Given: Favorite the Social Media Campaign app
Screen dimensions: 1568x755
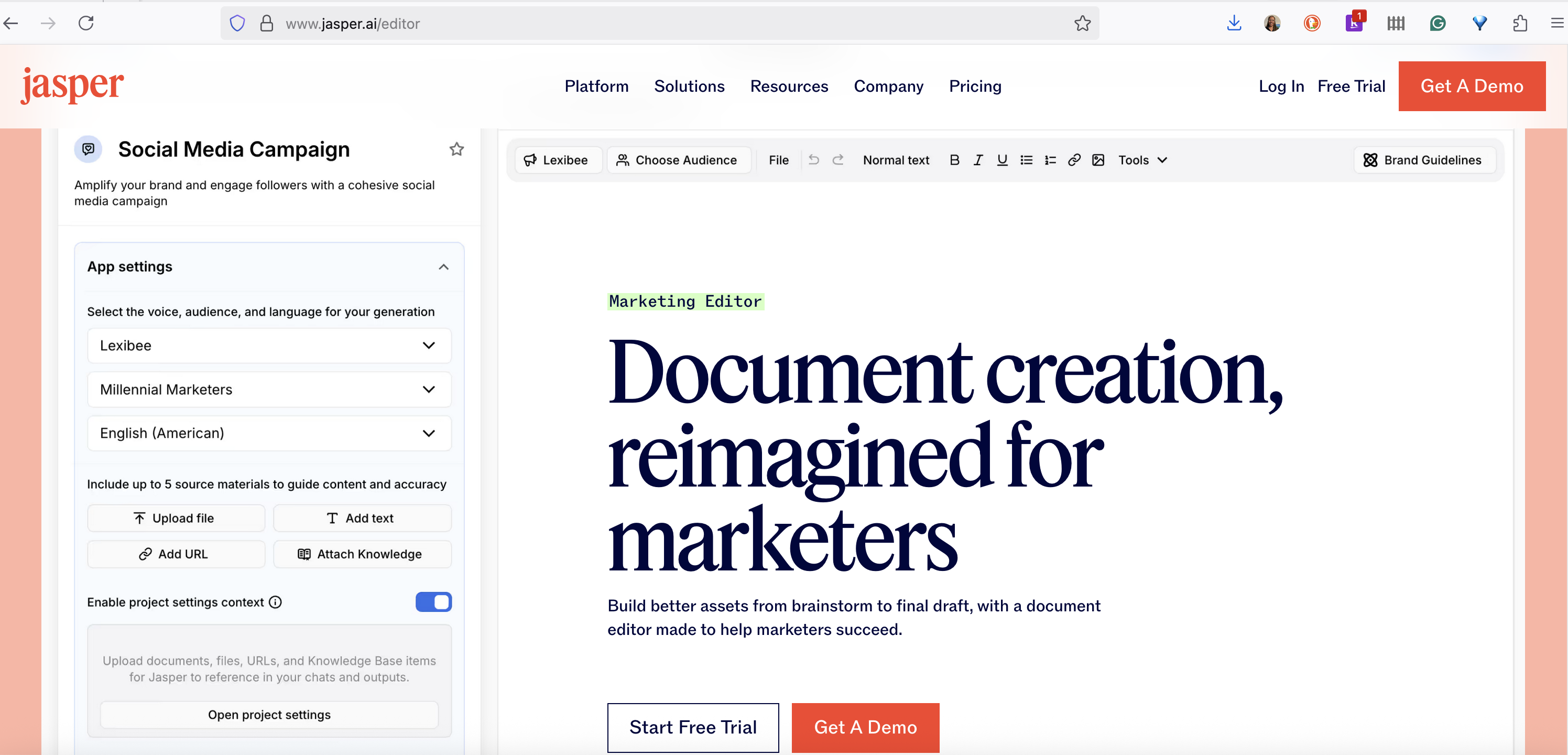Looking at the screenshot, I should (456, 149).
